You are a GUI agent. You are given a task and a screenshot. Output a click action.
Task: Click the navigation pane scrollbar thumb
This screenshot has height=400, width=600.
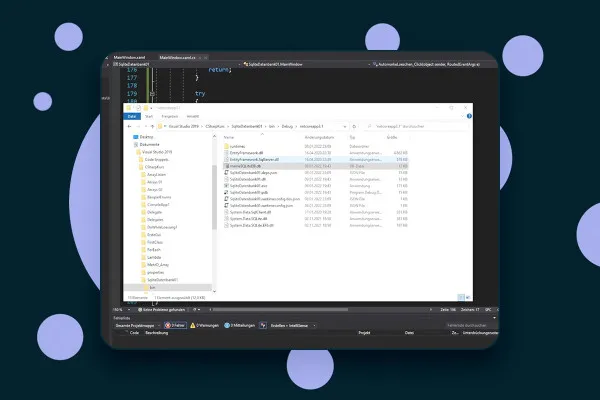pos(214,197)
